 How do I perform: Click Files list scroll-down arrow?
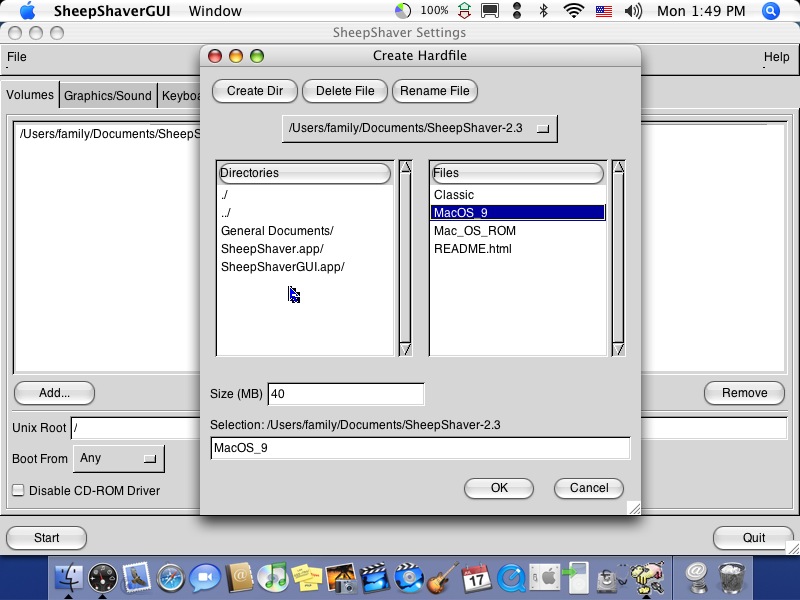(x=618, y=349)
